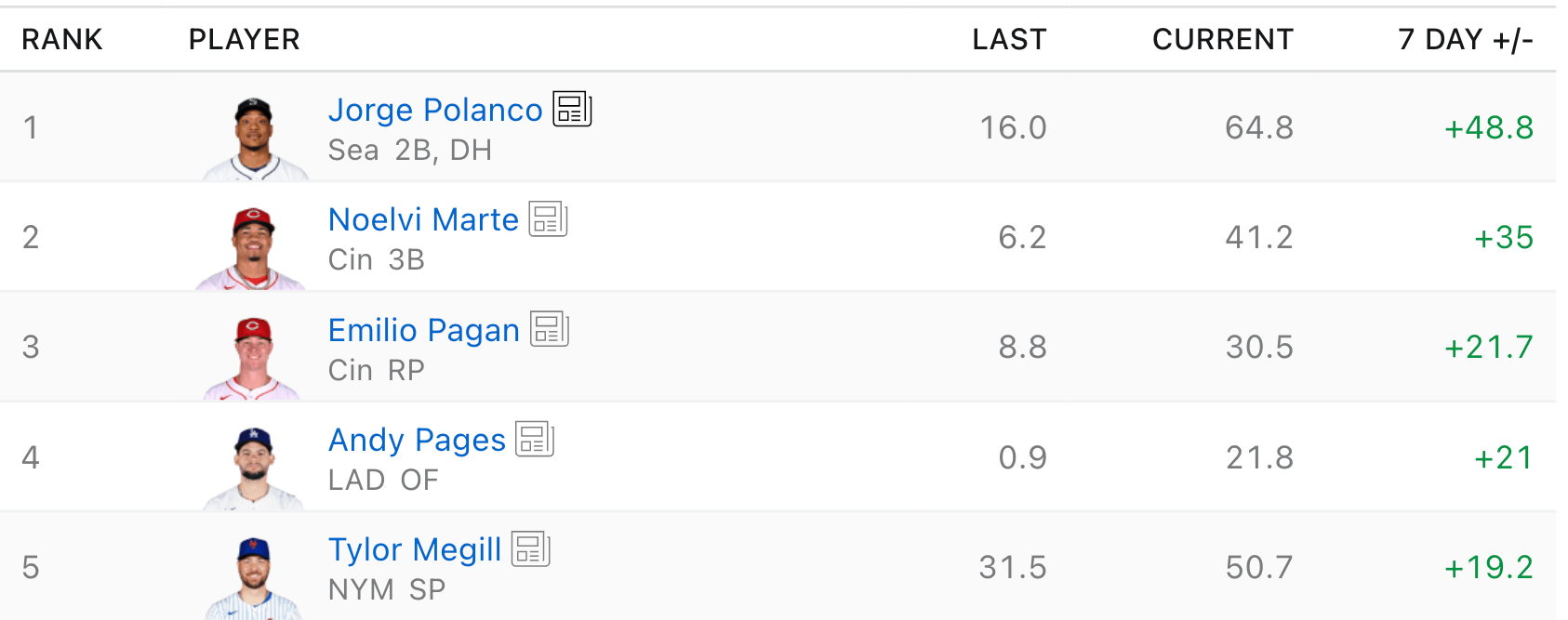Sort by the RANK column header

62,39
